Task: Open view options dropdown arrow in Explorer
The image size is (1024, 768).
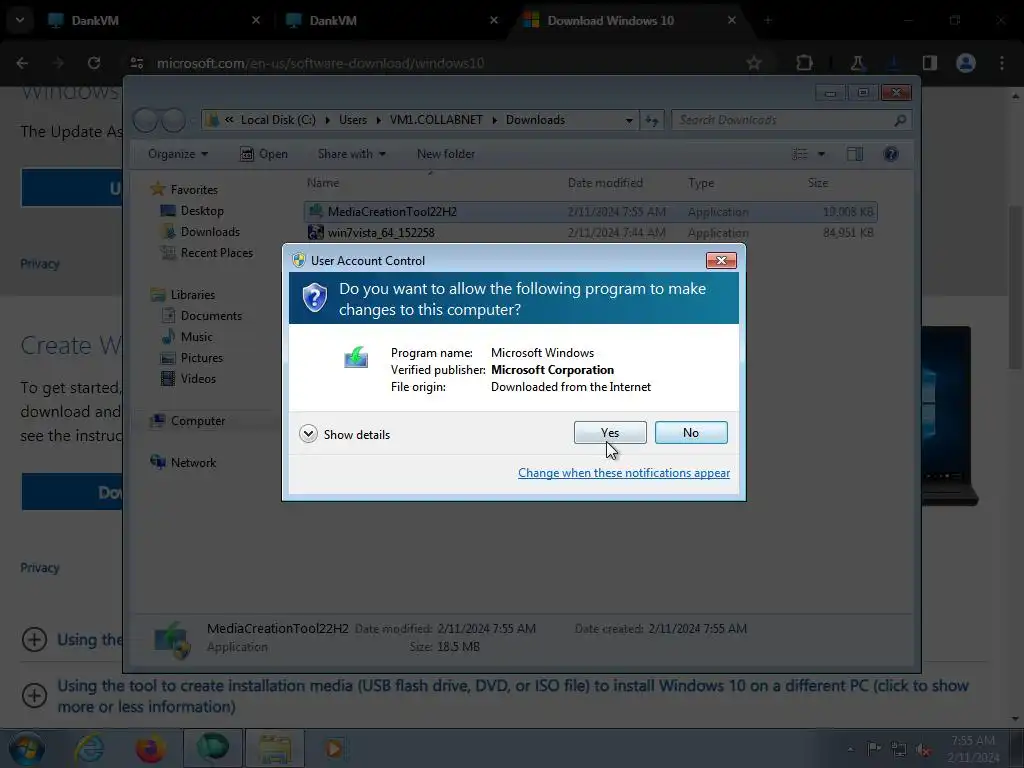Action: [x=822, y=154]
